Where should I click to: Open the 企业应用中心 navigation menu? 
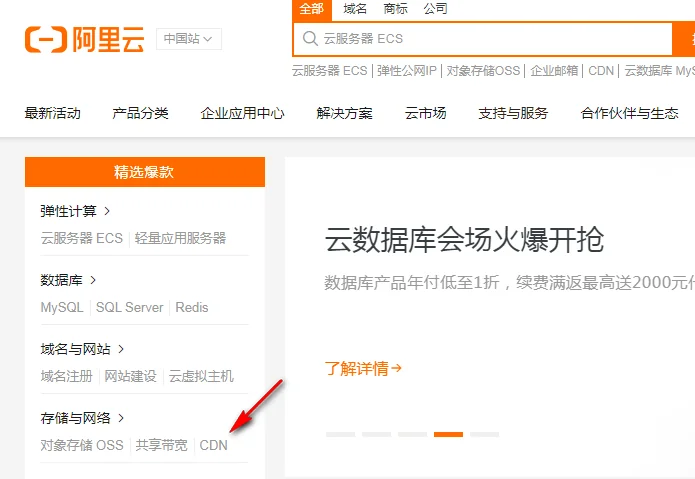(242, 113)
